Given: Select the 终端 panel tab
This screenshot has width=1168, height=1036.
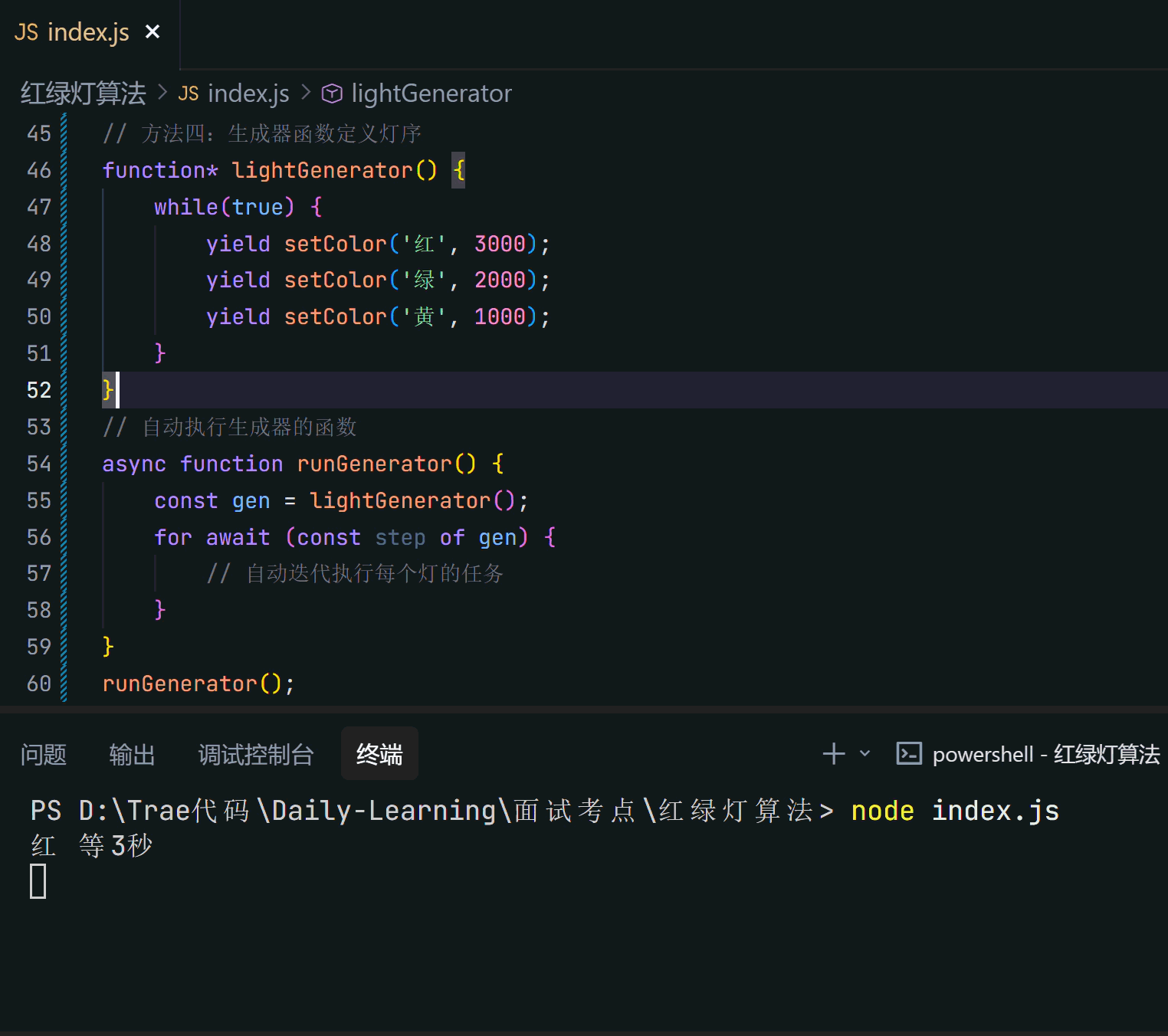Looking at the screenshot, I should [x=379, y=754].
